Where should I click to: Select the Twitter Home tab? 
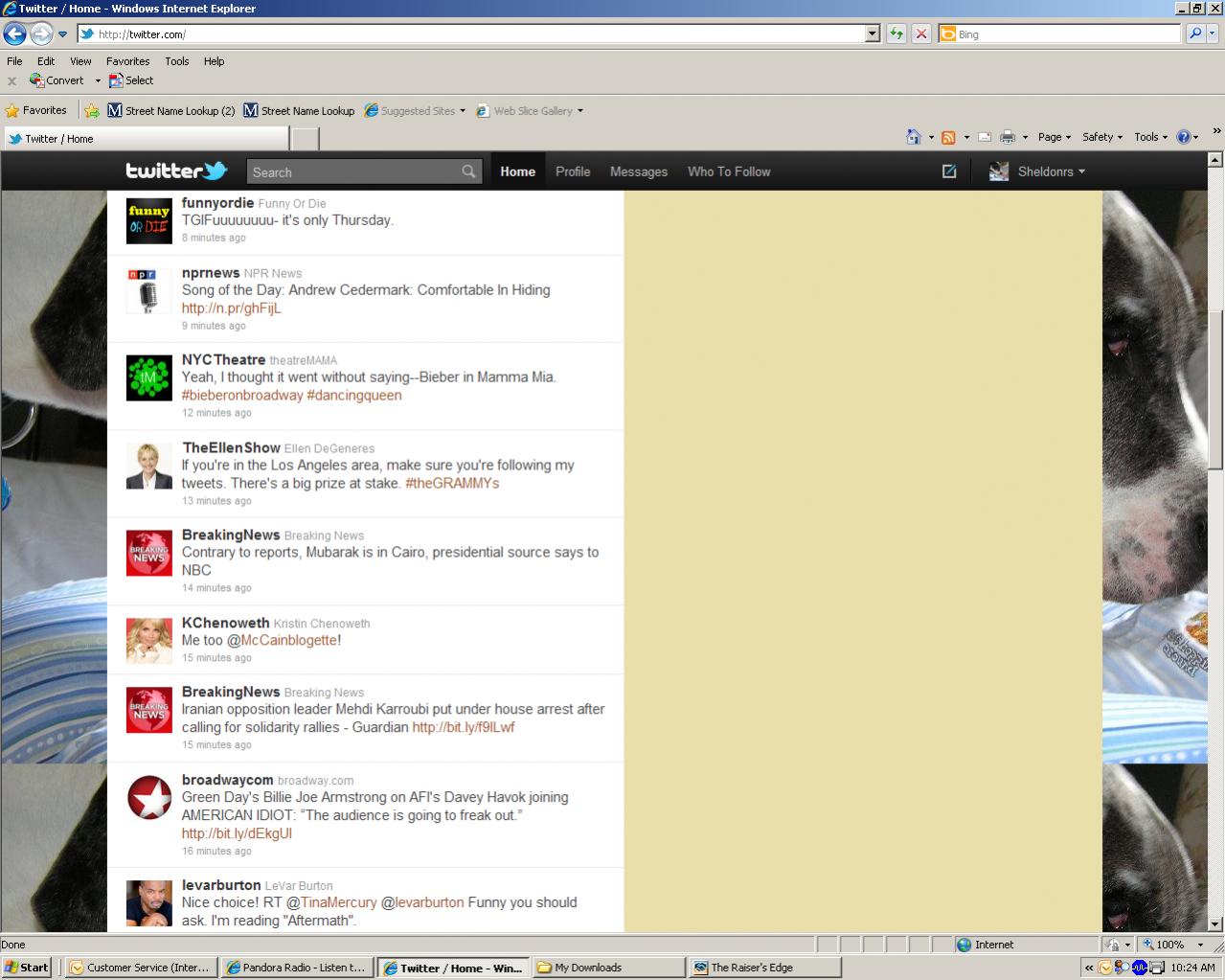(x=517, y=171)
